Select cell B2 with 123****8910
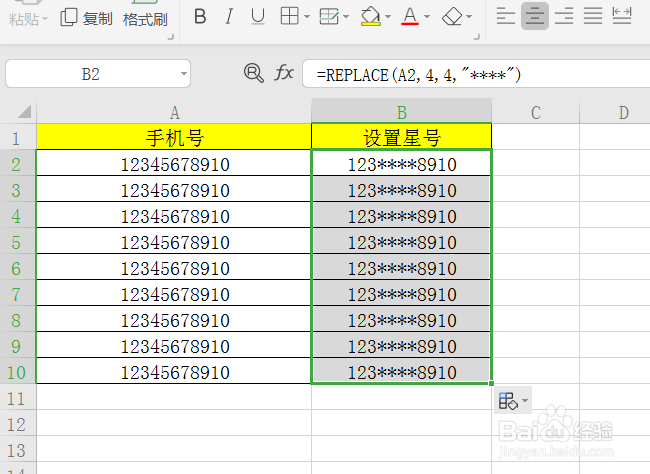Image resolution: width=650 pixels, height=474 pixels. [402, 163]
